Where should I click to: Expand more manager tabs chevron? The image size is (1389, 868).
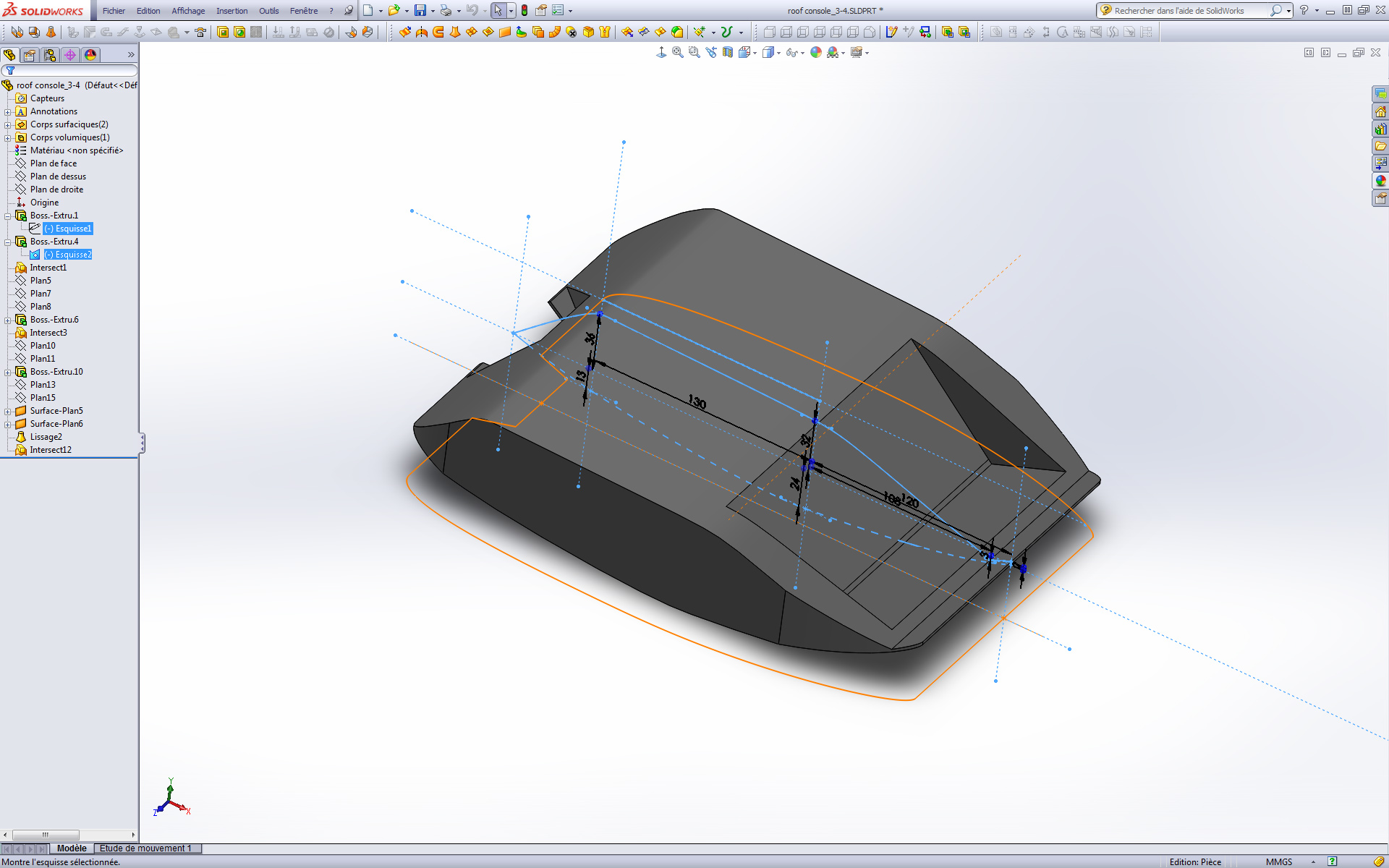131,55
